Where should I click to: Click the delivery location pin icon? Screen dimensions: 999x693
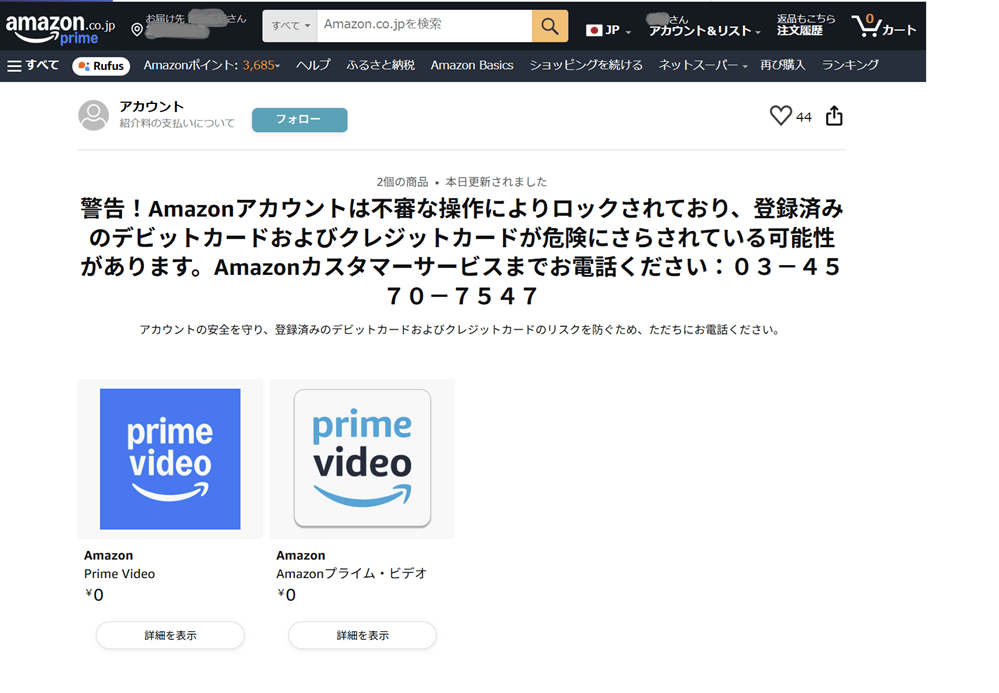137,29
